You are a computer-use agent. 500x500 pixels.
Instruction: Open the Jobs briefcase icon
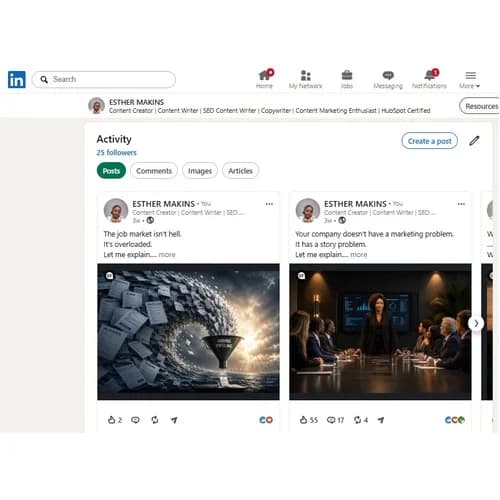coord(347,75)
